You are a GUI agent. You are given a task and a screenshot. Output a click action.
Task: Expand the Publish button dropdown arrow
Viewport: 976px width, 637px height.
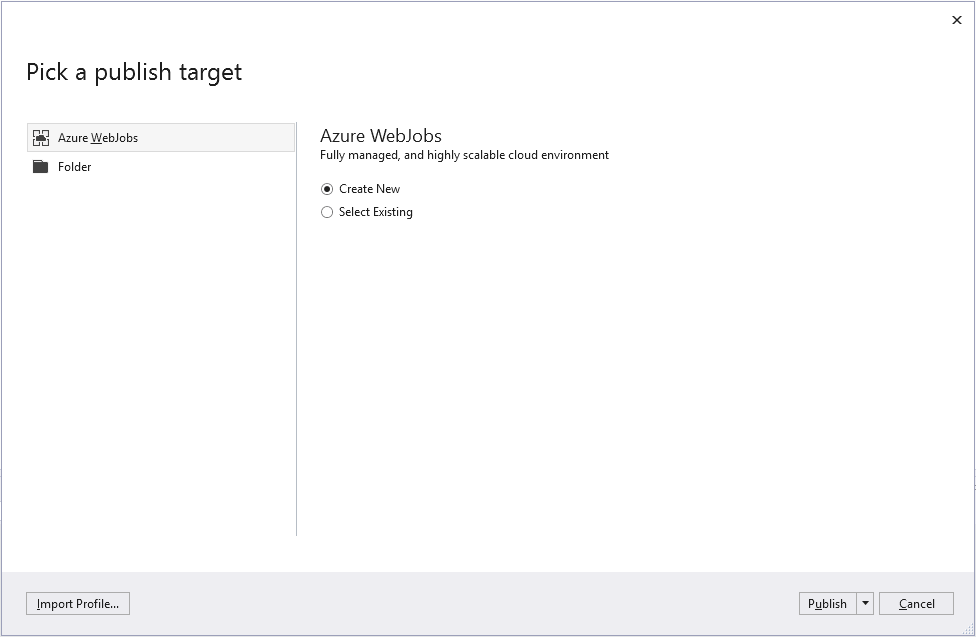pos(865,603)
